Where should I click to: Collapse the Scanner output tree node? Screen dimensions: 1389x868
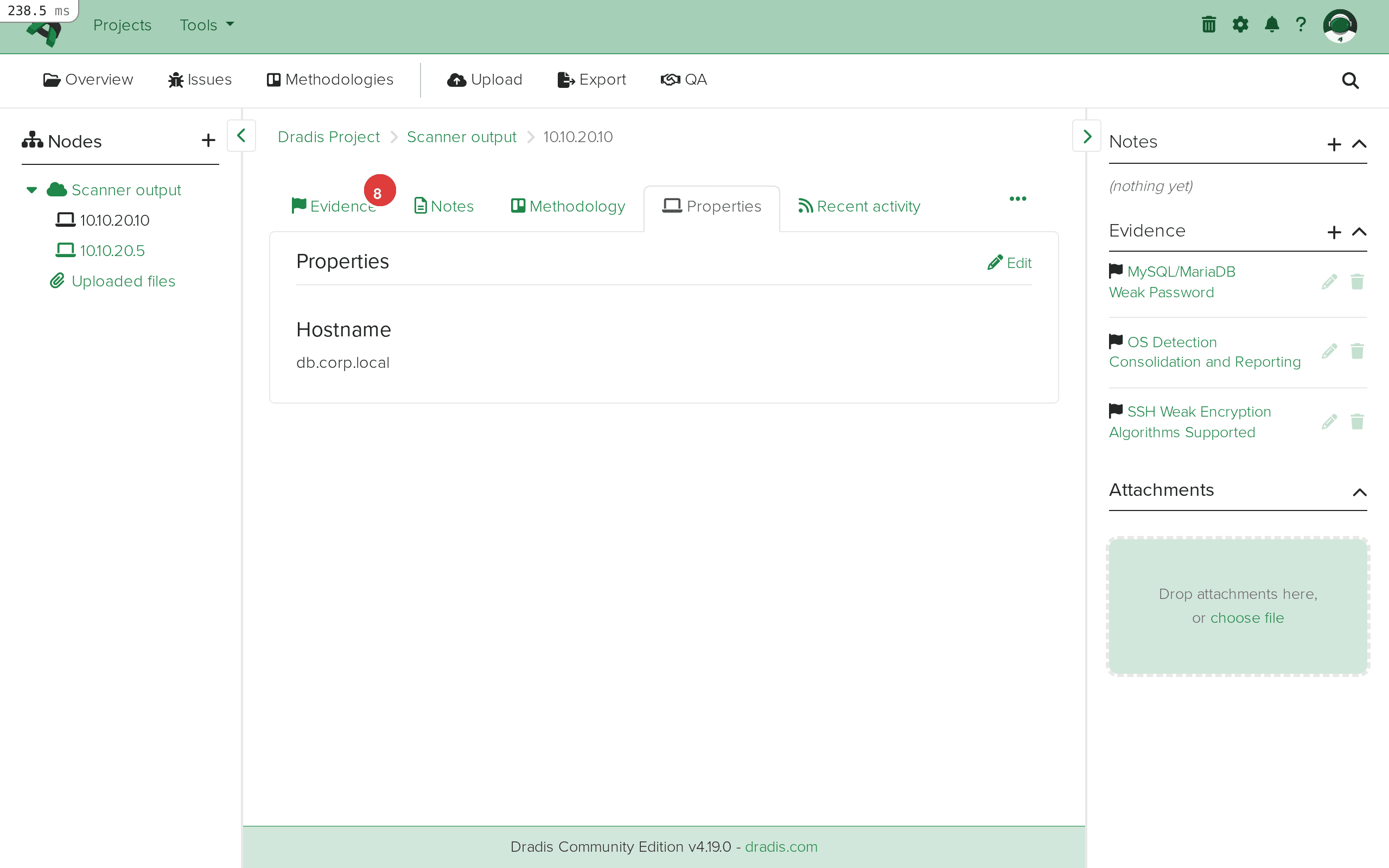point(32,190)
